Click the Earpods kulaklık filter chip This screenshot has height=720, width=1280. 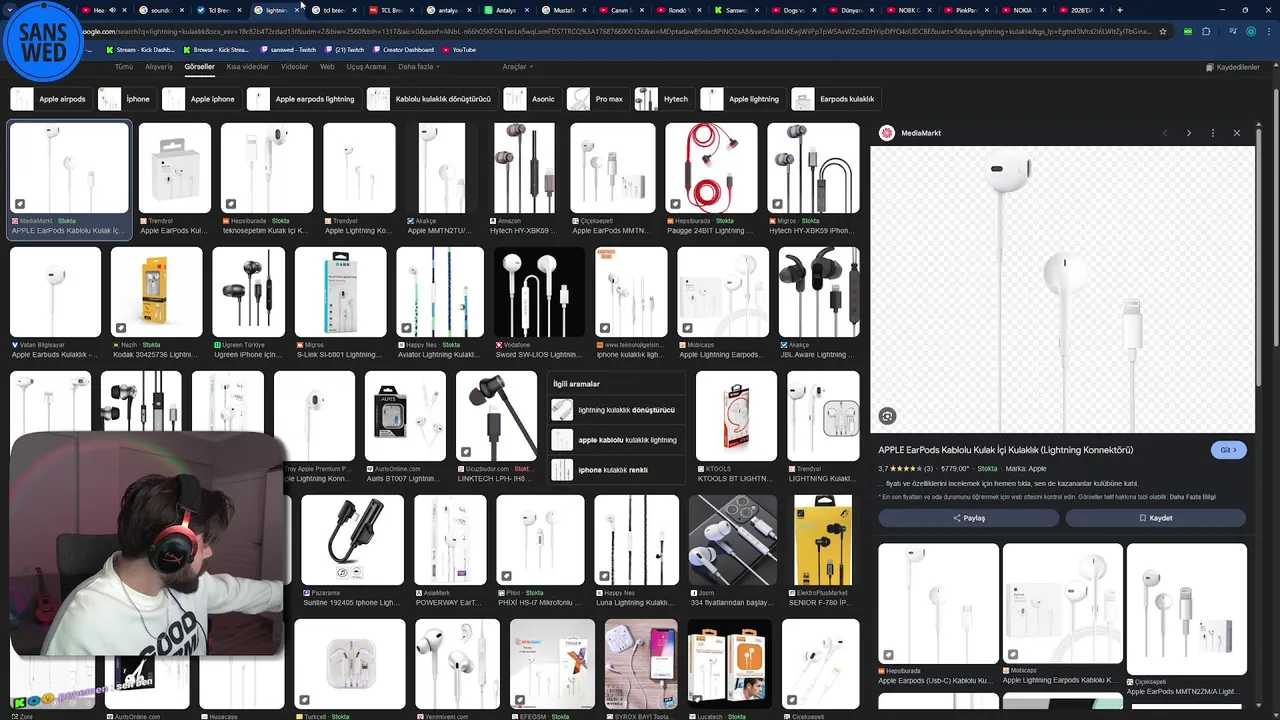click(836, 99)
